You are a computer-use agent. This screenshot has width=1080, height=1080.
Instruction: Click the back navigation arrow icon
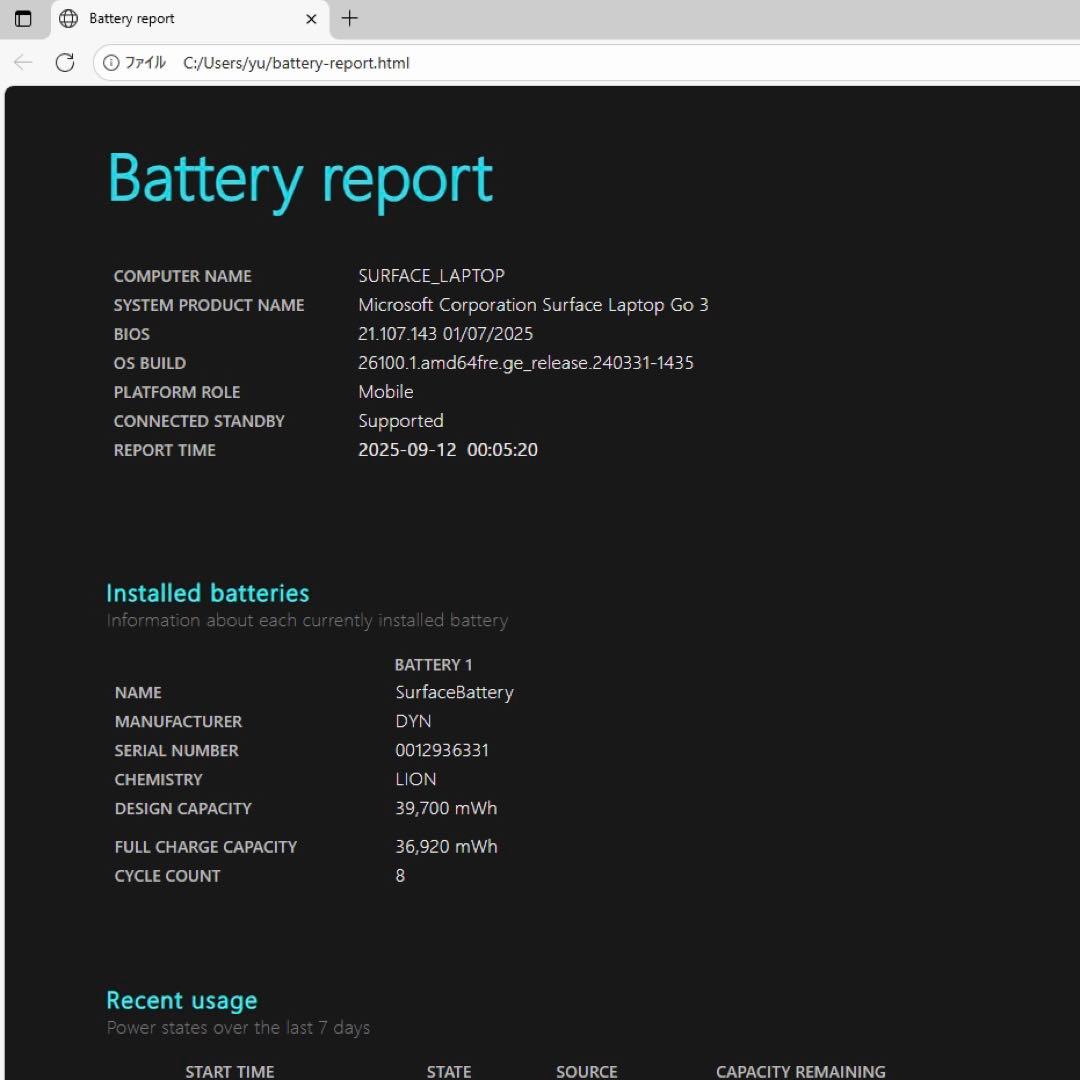[22, 62]
